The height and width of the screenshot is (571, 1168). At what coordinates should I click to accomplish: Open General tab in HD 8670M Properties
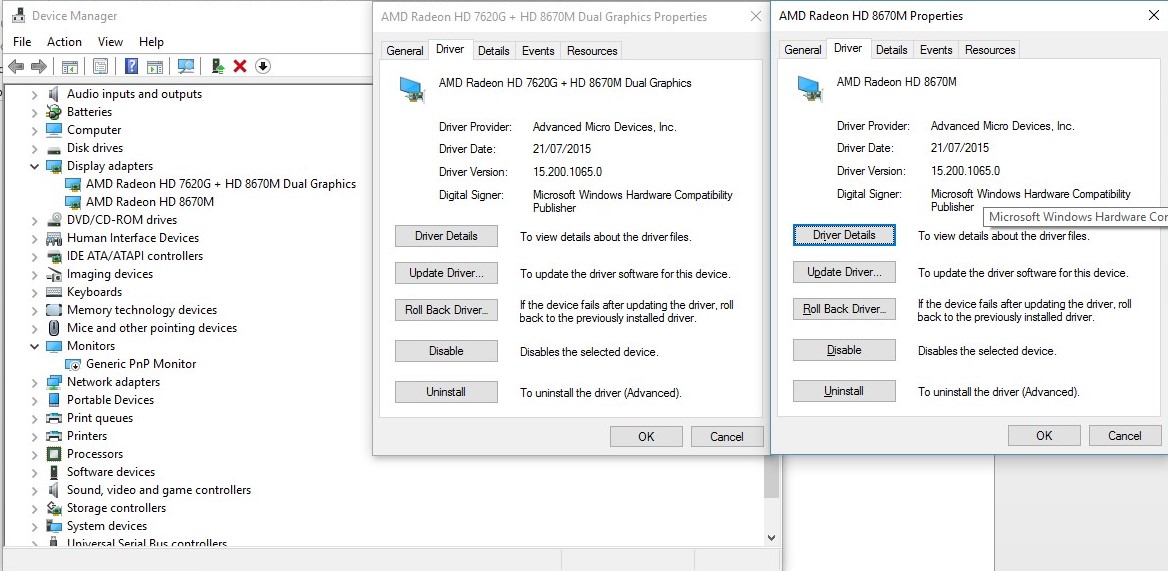[803, 50]
